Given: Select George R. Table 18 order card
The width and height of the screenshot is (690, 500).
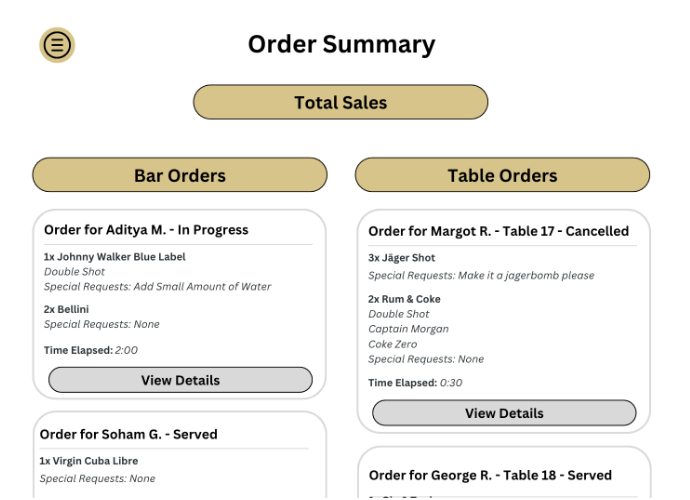Looking at the screenshot, I should tap(490, 475).
